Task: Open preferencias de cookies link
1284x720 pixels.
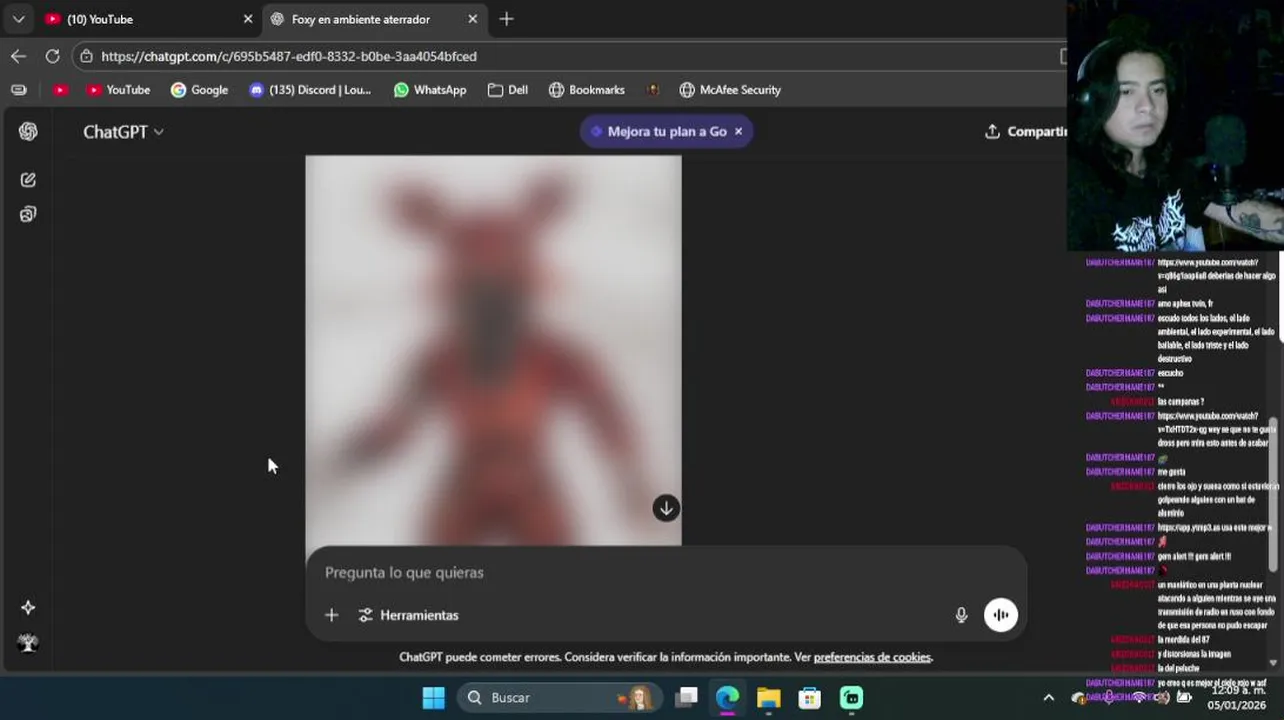Action: click(x=872, y=657)
